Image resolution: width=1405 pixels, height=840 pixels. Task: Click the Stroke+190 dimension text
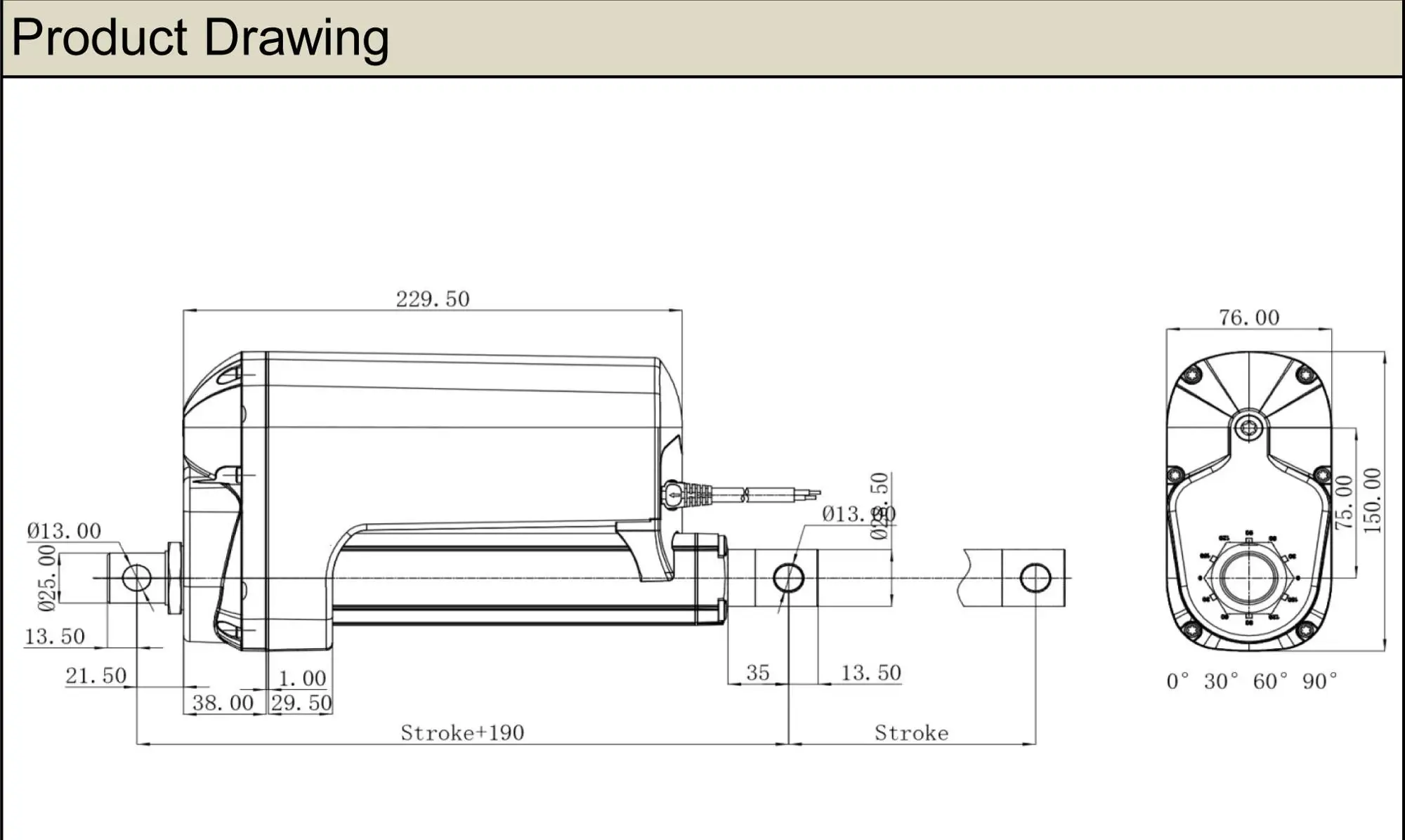pos(462,733)
